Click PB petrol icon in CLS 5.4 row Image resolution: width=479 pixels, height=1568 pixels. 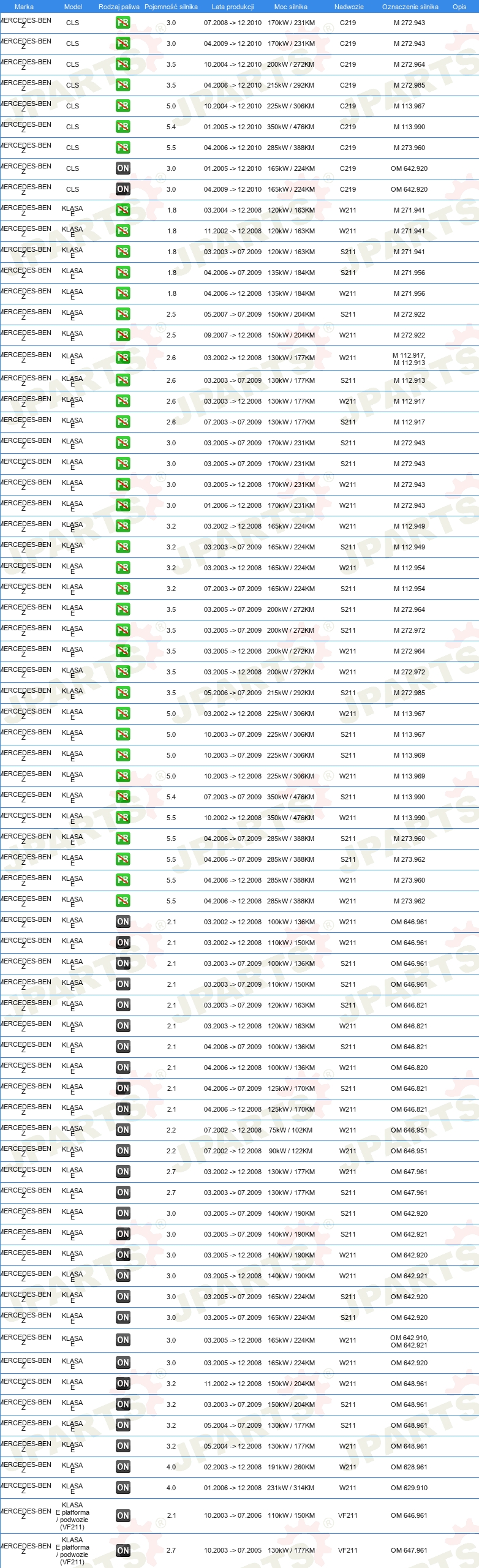(x=123, y=127)
